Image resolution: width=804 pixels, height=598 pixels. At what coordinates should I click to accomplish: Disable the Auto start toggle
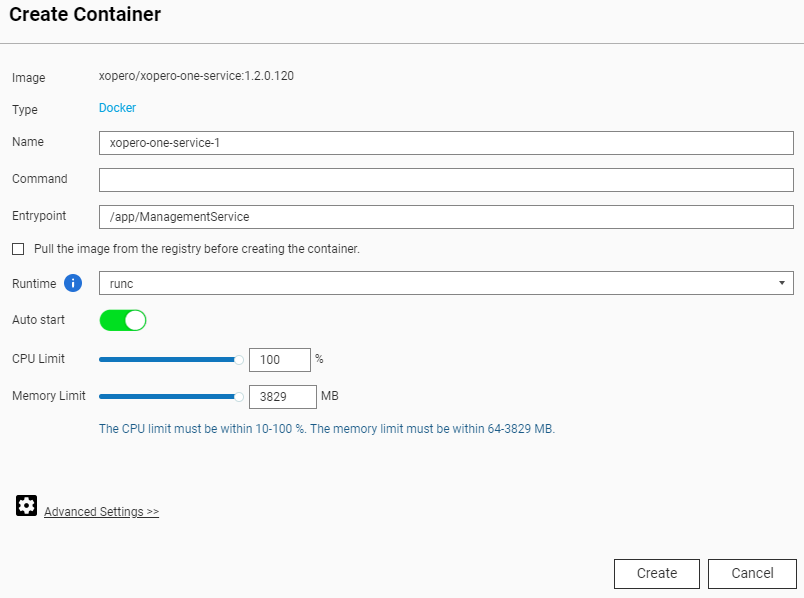(122, 320)
